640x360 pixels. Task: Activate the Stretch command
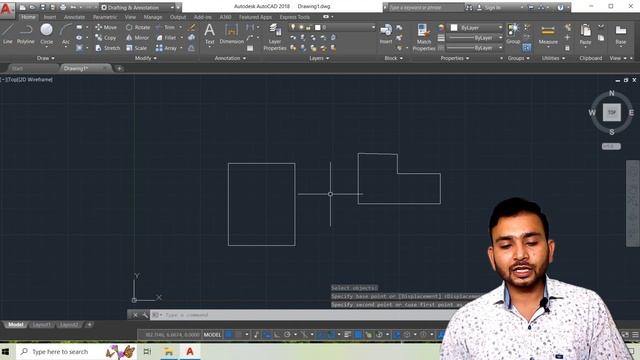(x=108, y=48)
